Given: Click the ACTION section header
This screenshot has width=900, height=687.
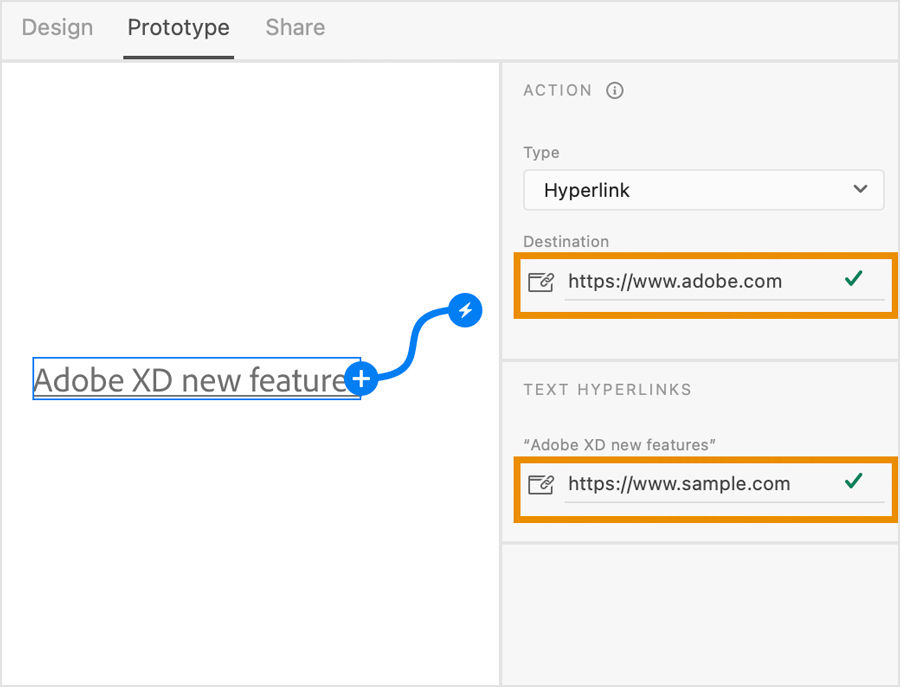Looking at the screenshot, I should pos(558,91).
